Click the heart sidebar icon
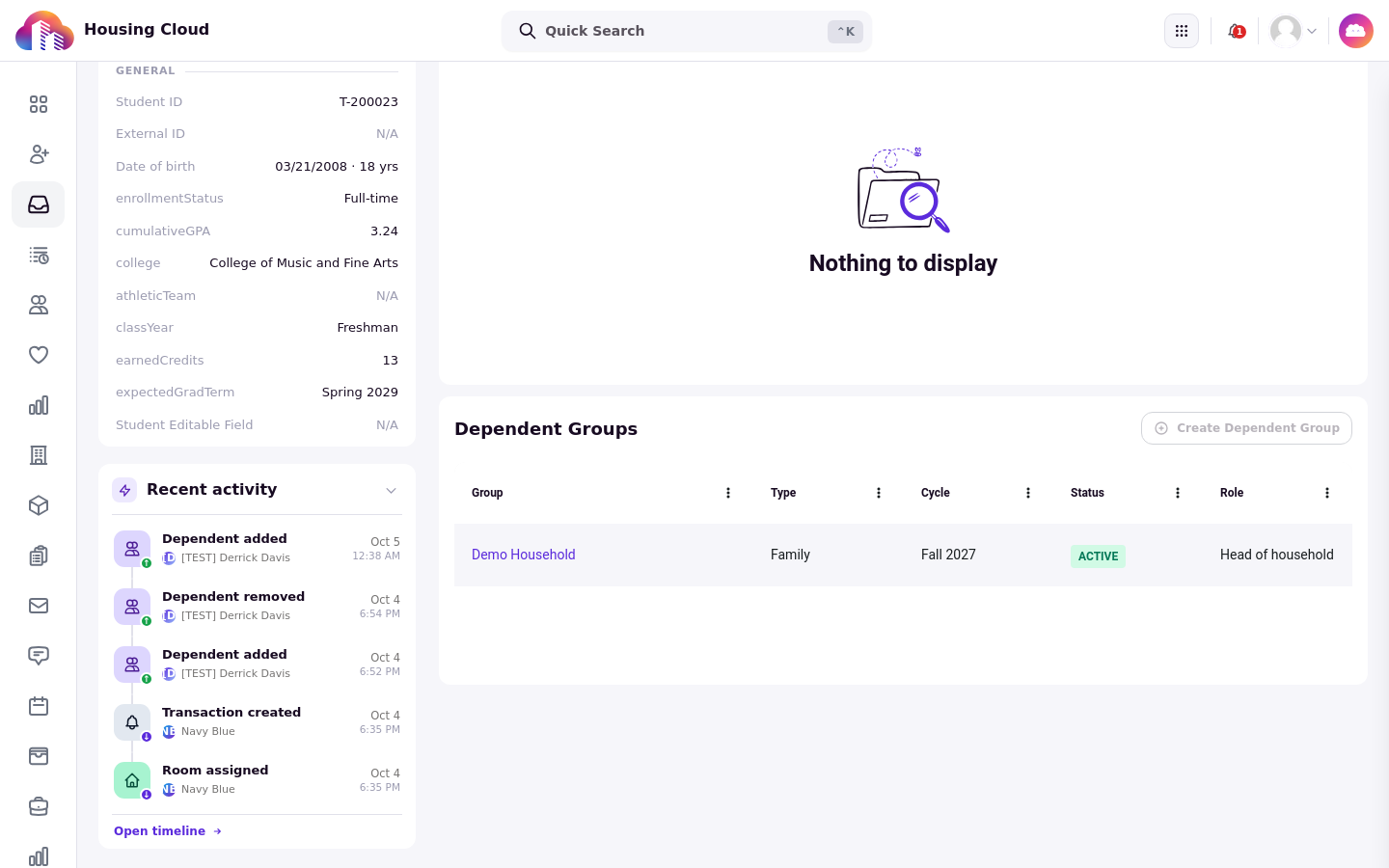 (x=39, y=355)
